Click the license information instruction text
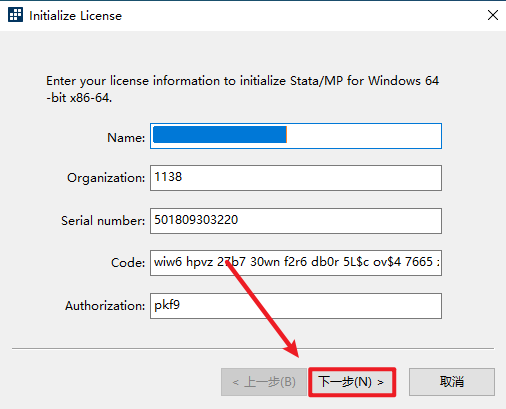 tap(242, 89)
